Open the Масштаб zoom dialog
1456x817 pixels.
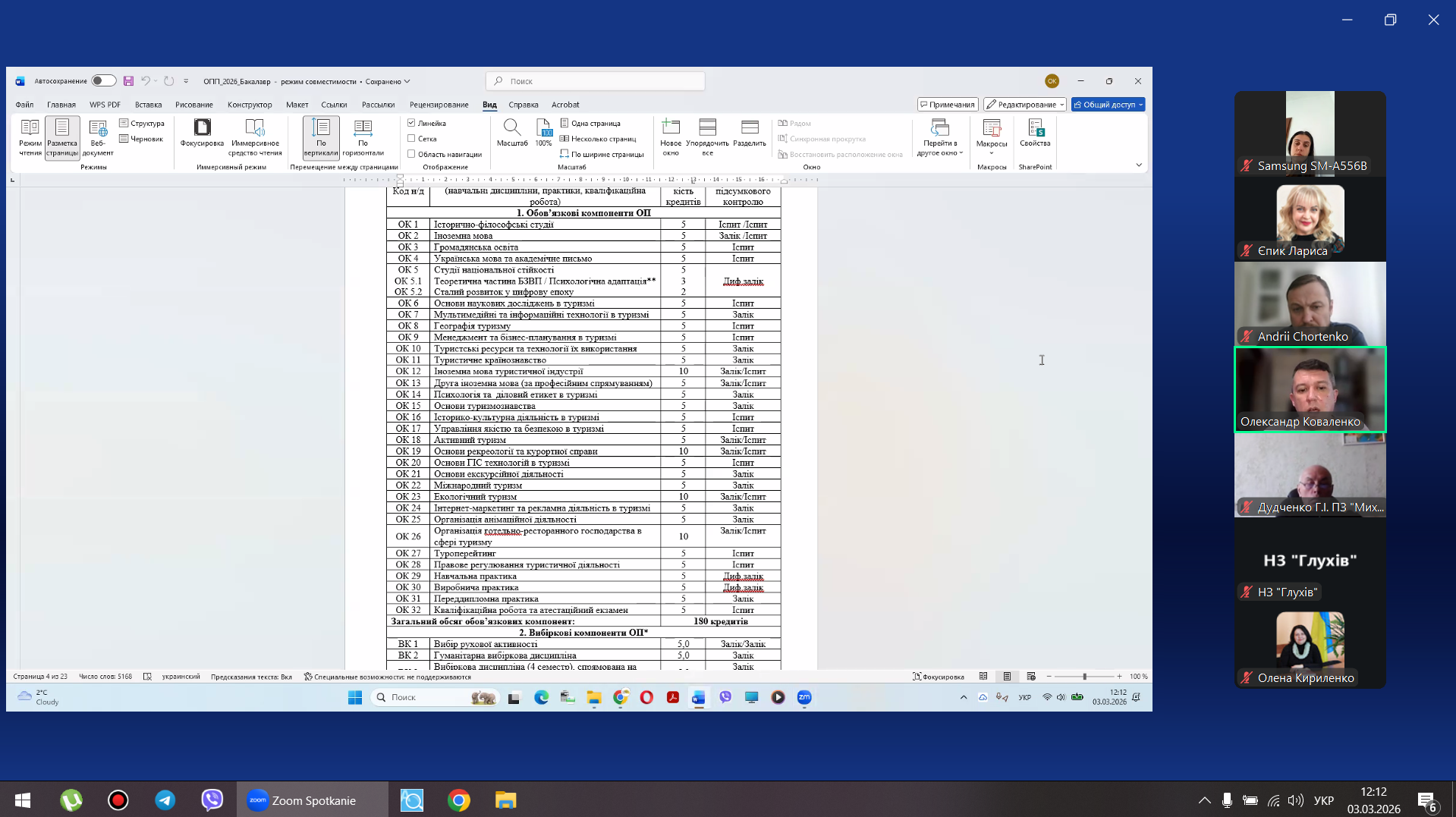pos(512,133)
